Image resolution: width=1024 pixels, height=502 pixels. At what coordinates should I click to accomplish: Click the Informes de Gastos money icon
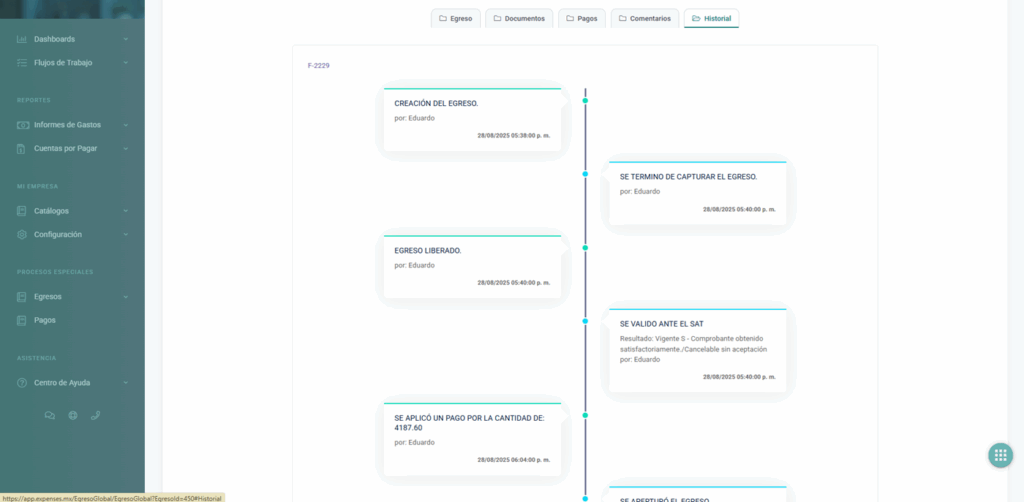22,125
